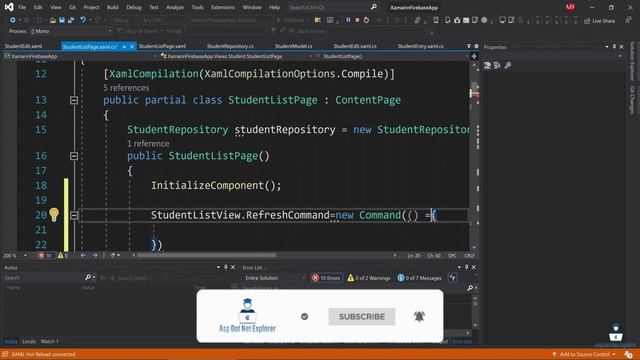This screenshot has height=360, width=640.
Task: Open the MS account avatar
Action: click(570, 7)
